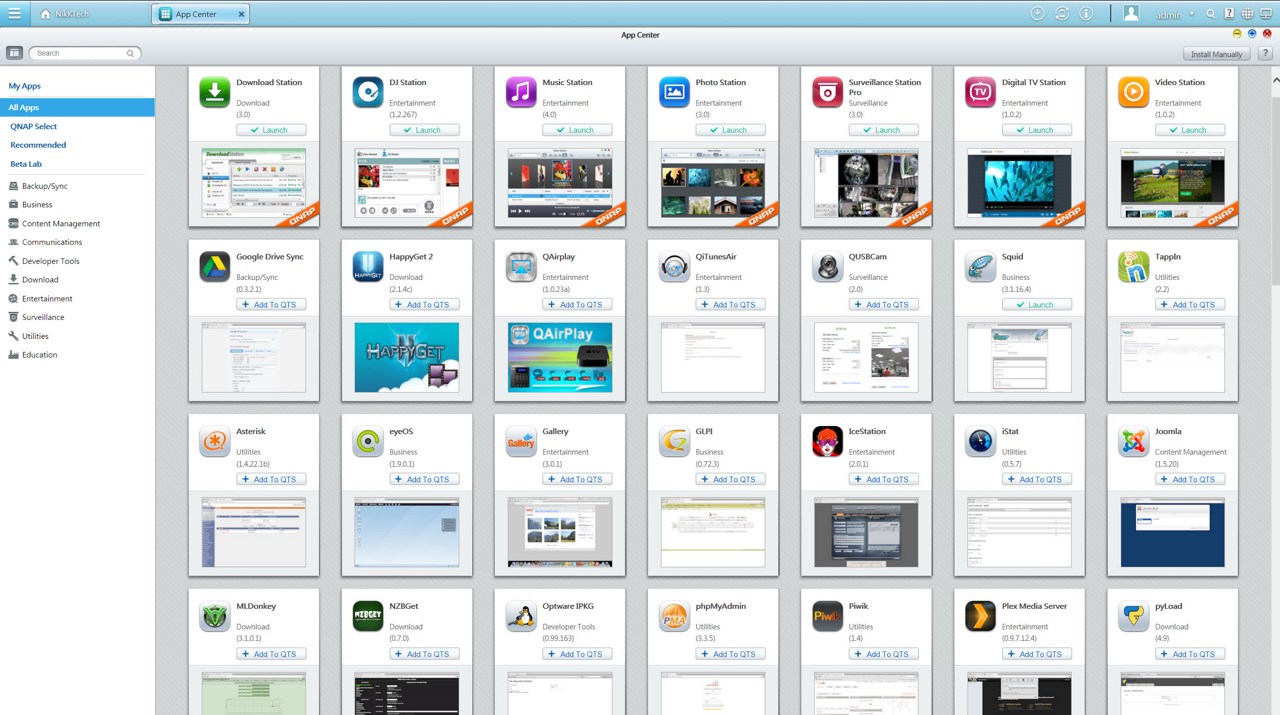
Task: Open the external devices icon
Action: pyautogui.click(x=1062, y=14)
